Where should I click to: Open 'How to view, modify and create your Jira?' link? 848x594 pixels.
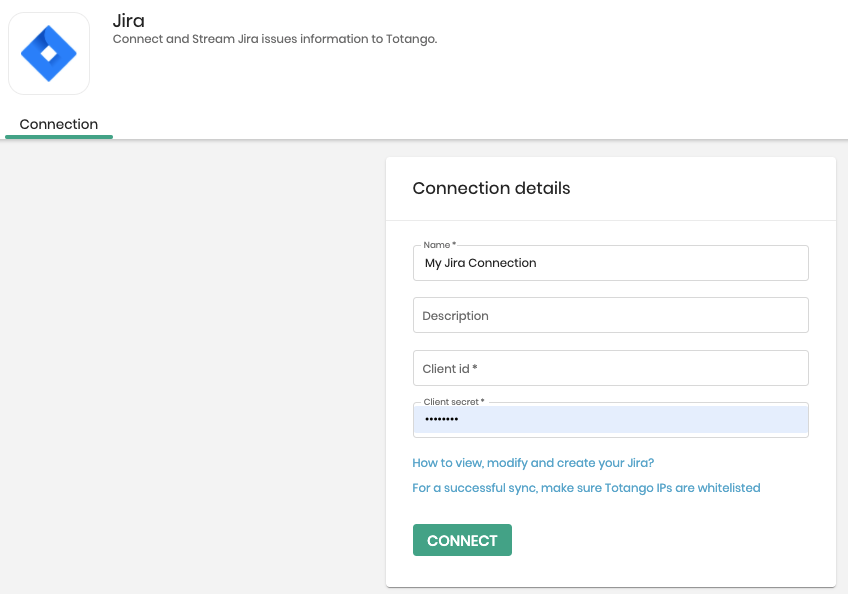click(x=533, y=463)
